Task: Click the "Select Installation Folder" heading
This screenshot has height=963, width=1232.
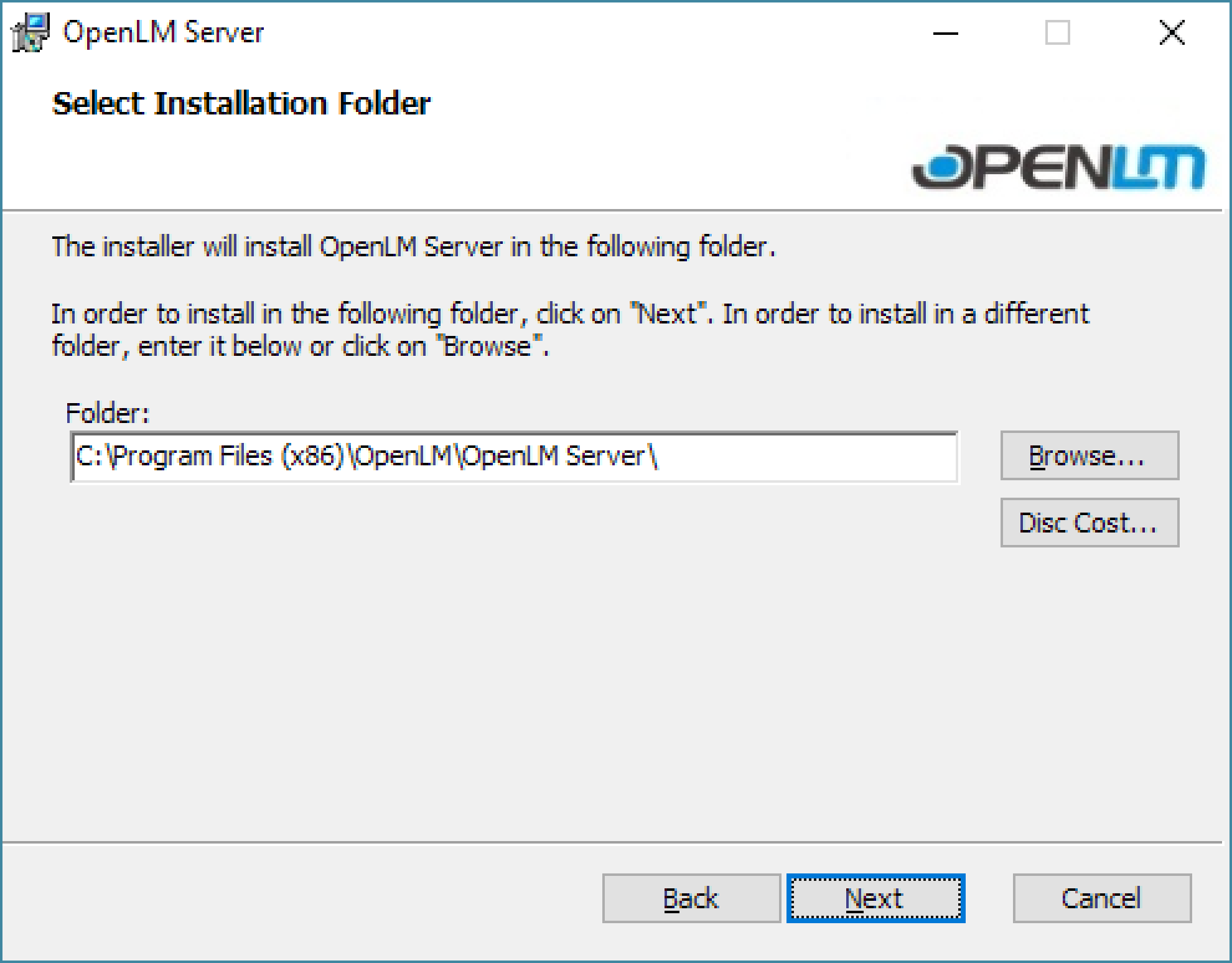Action: click(x=241, y=103)
